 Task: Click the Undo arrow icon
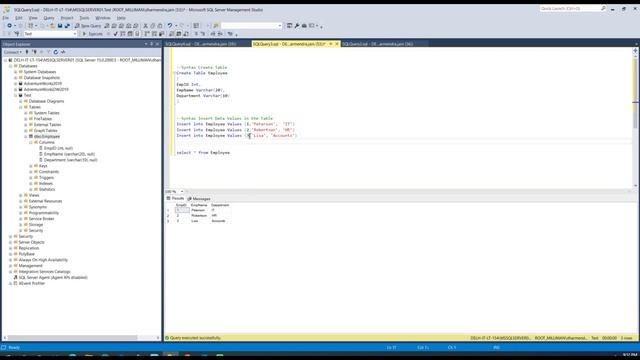tap(170, 26)
